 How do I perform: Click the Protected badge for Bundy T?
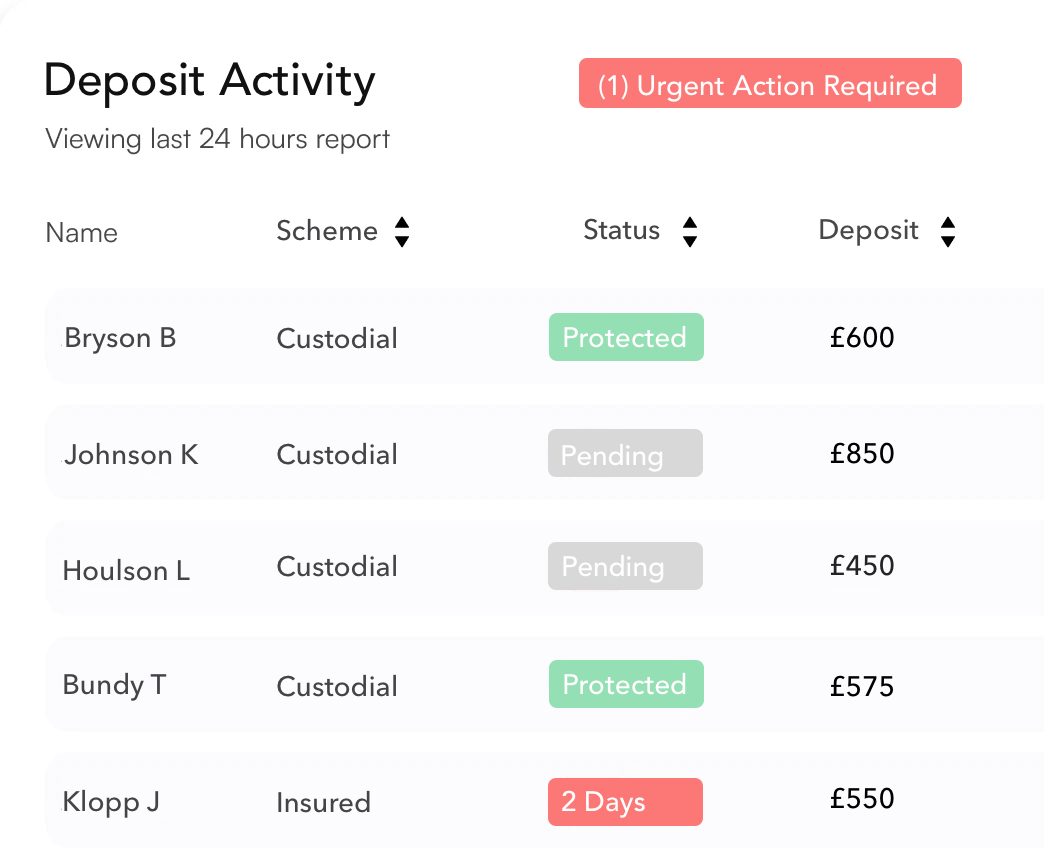626,684
